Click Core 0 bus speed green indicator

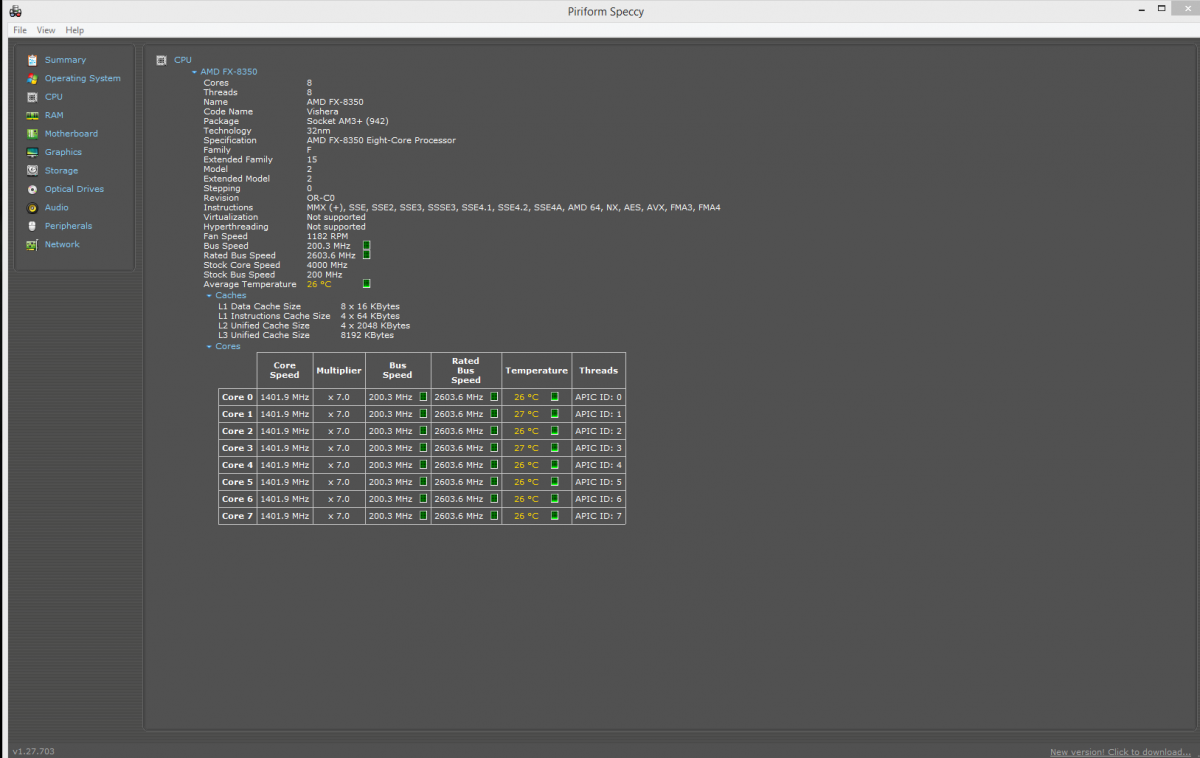coord(423,397)
